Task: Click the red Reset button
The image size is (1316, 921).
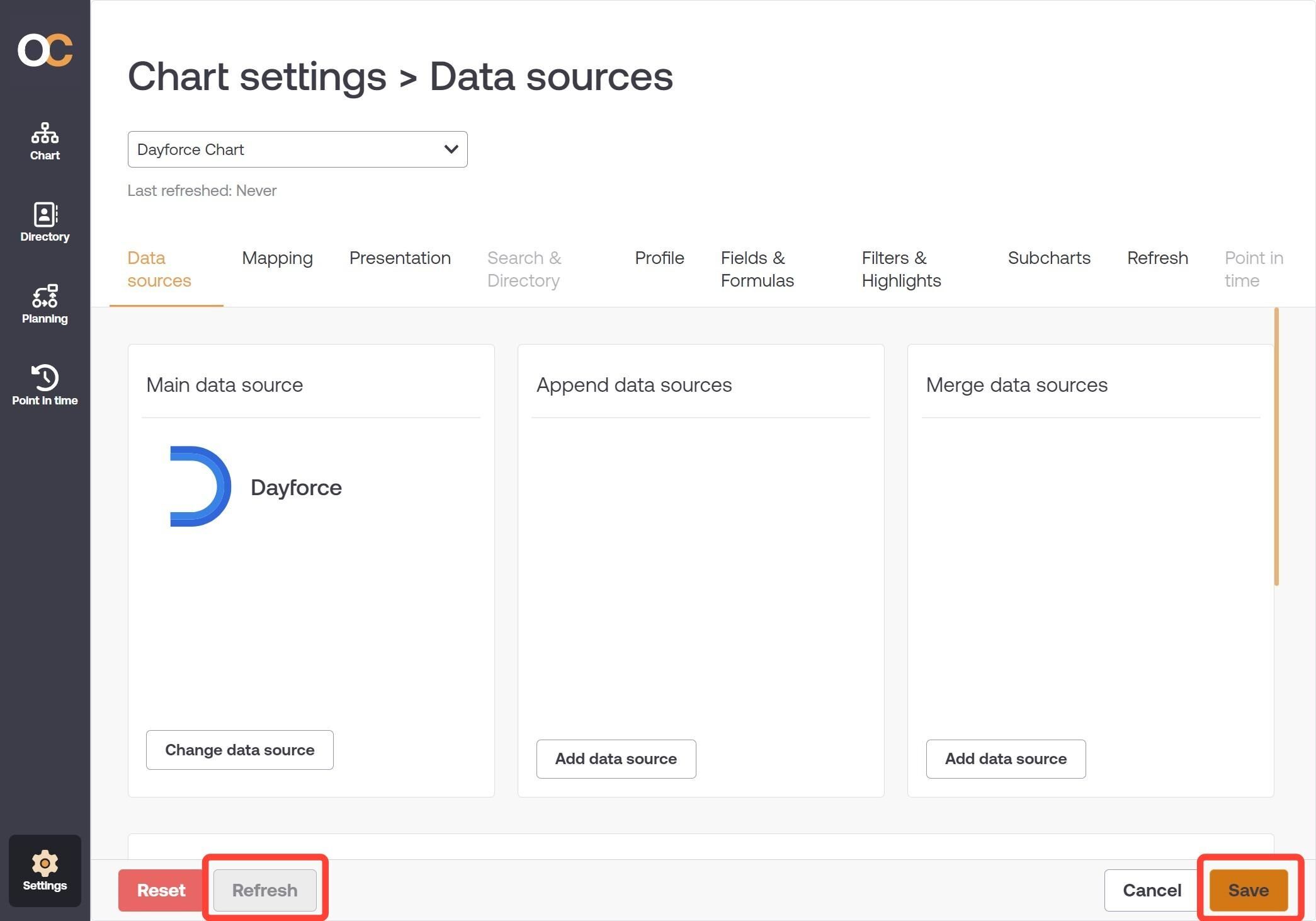Action: tap(161, 890)
